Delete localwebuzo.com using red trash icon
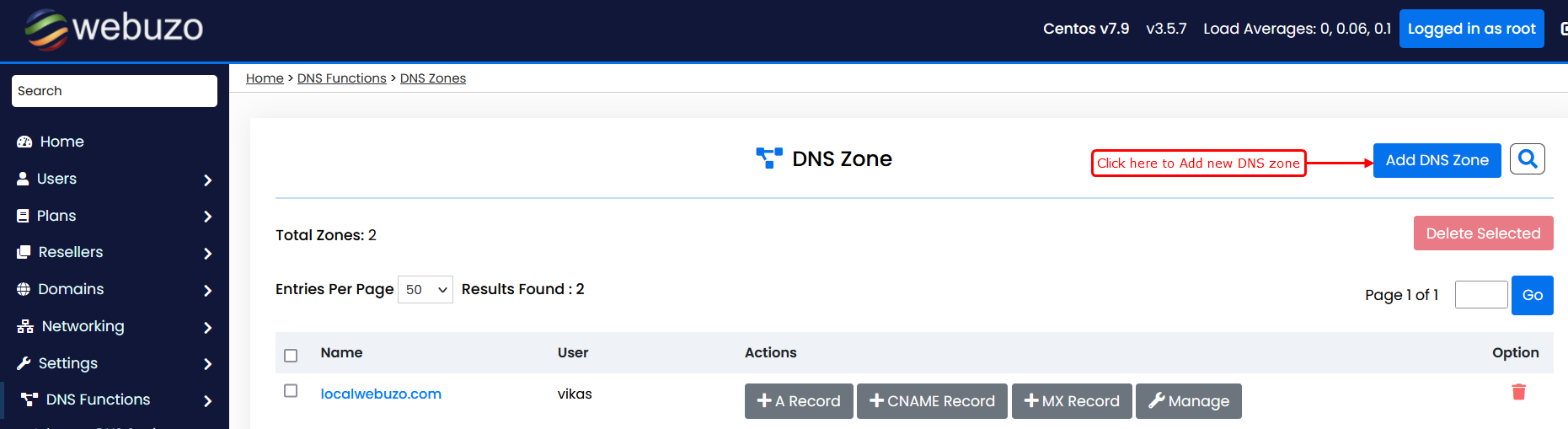1568x429 pixels. (1518, 392)
